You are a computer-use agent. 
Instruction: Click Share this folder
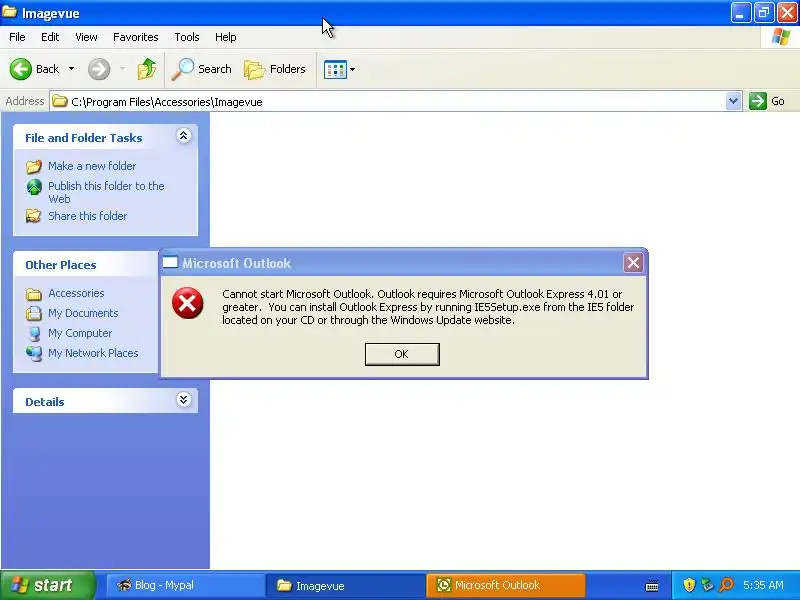[x=87, y=216]
